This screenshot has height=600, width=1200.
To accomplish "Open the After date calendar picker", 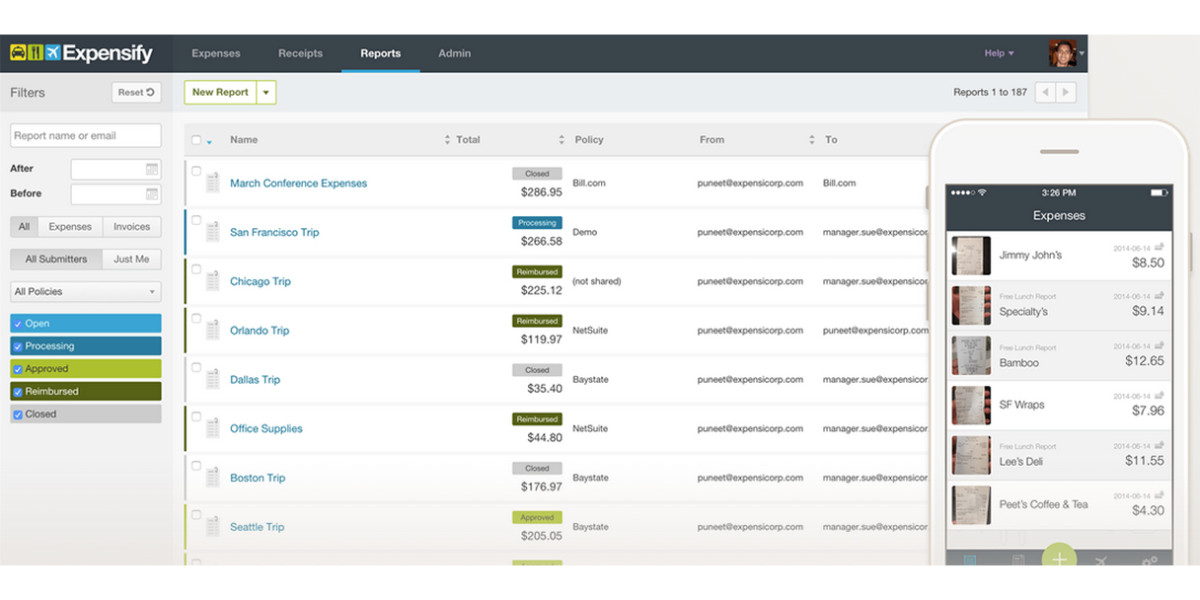I will tap(152, 169).
